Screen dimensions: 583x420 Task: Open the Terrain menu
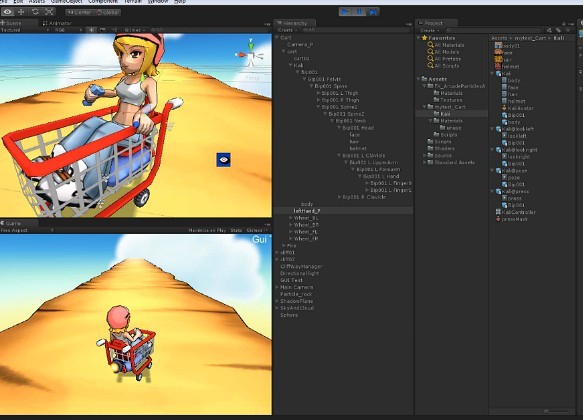[132, 1]
